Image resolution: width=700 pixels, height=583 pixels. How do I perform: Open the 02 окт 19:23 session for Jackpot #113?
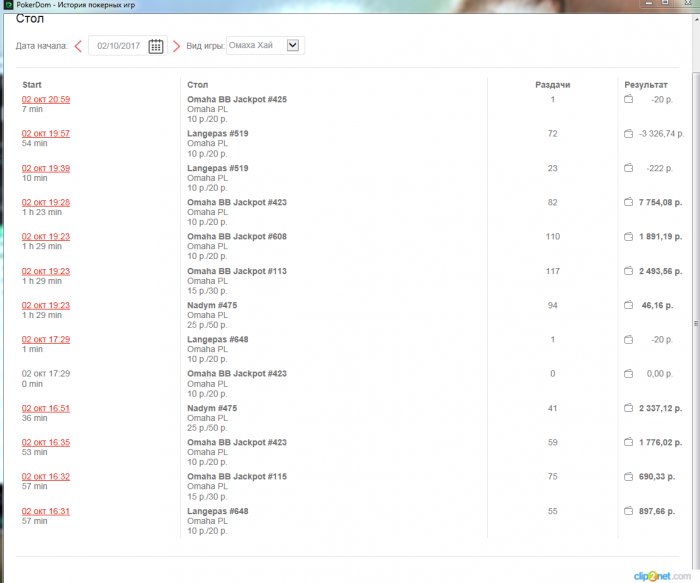[x=46, y=271]
